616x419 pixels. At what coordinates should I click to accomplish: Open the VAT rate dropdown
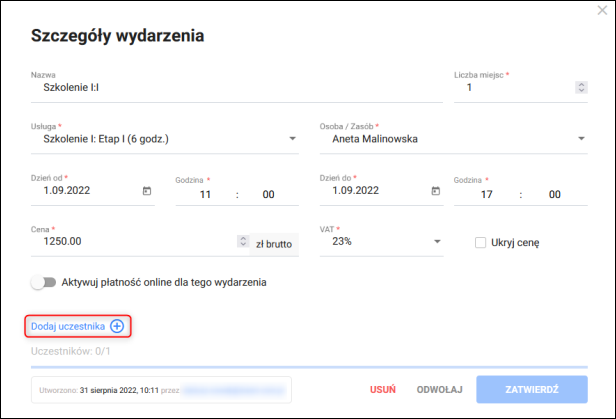(x=437, y=241)
